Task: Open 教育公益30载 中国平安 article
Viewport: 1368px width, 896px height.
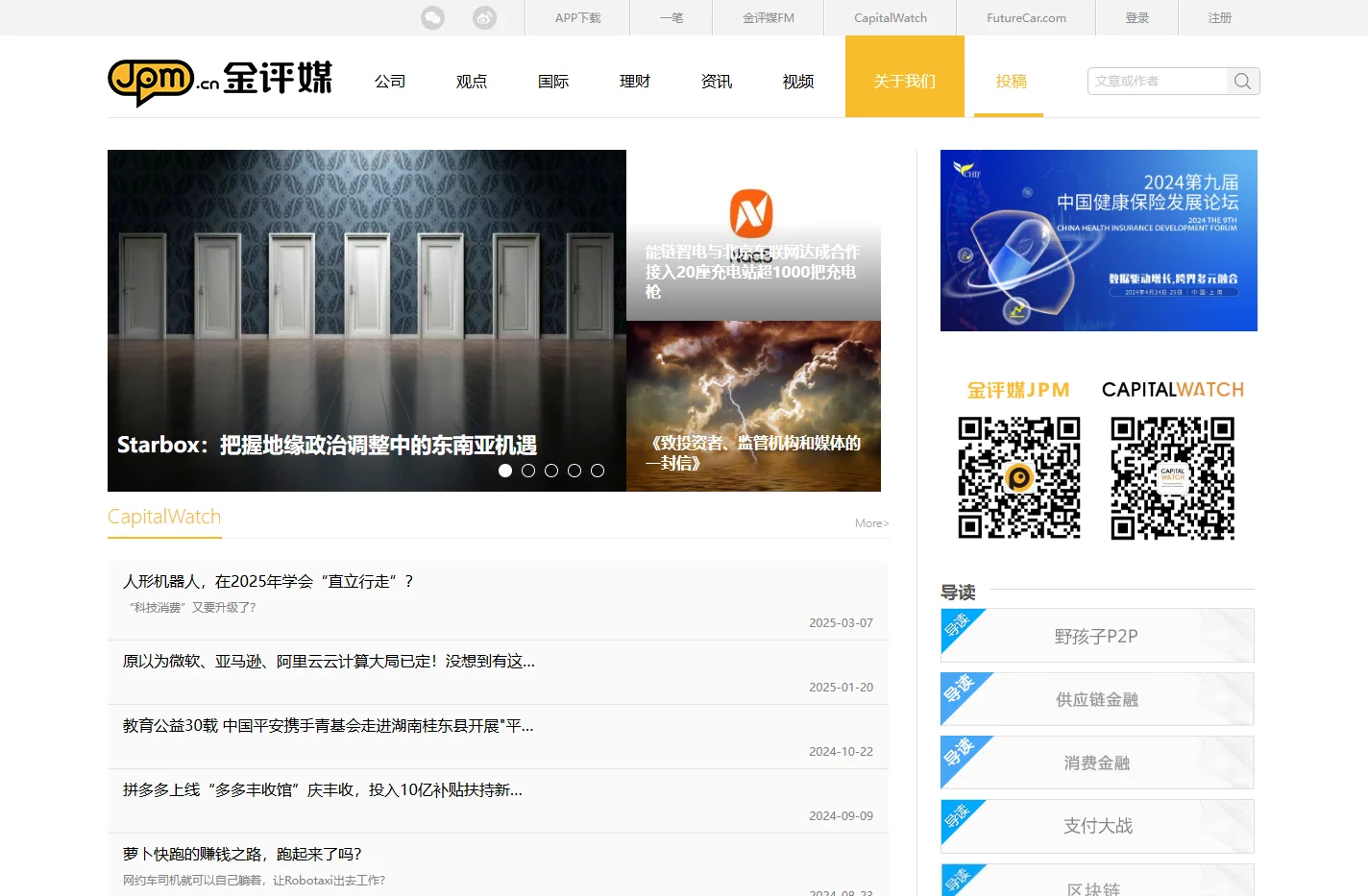Action: [x=329, y=725]
